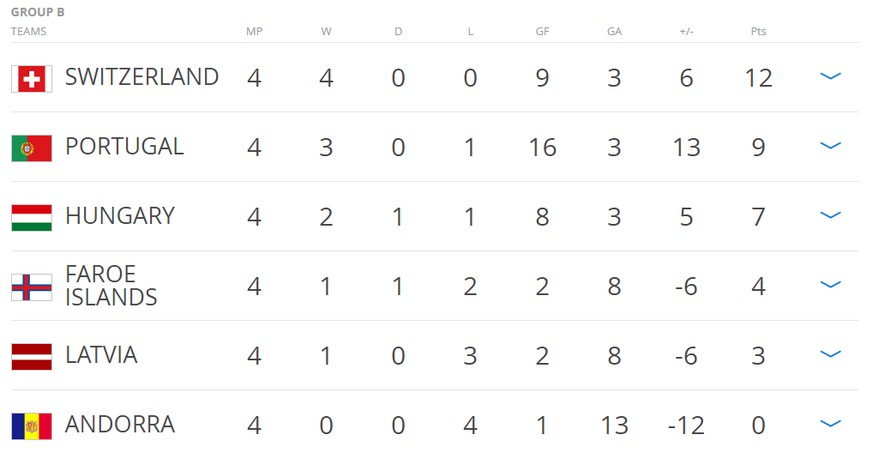
Task: Expand the Switzerland row chevron
Action: click(830, 76)
